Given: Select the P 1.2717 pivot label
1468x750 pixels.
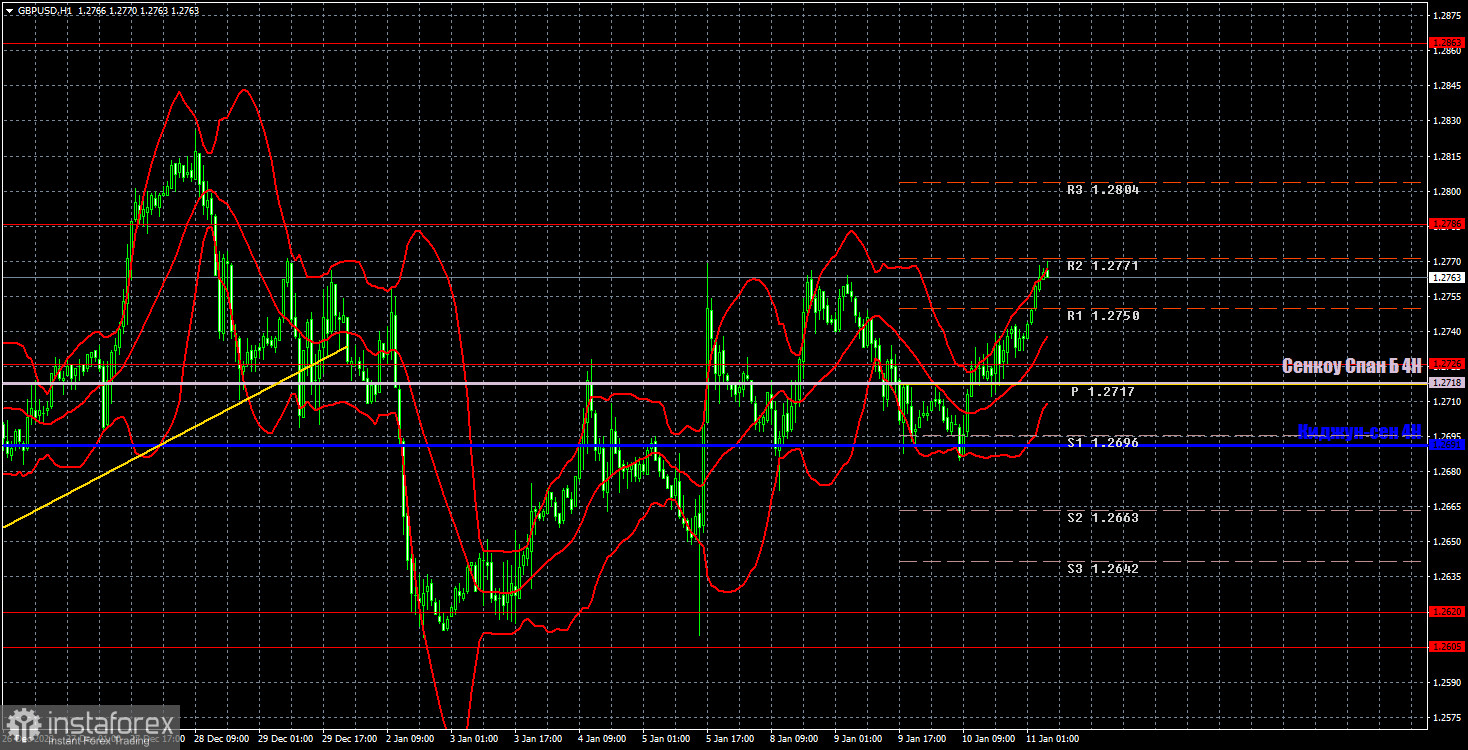Looking at the screenshot, I should 1102,392.
